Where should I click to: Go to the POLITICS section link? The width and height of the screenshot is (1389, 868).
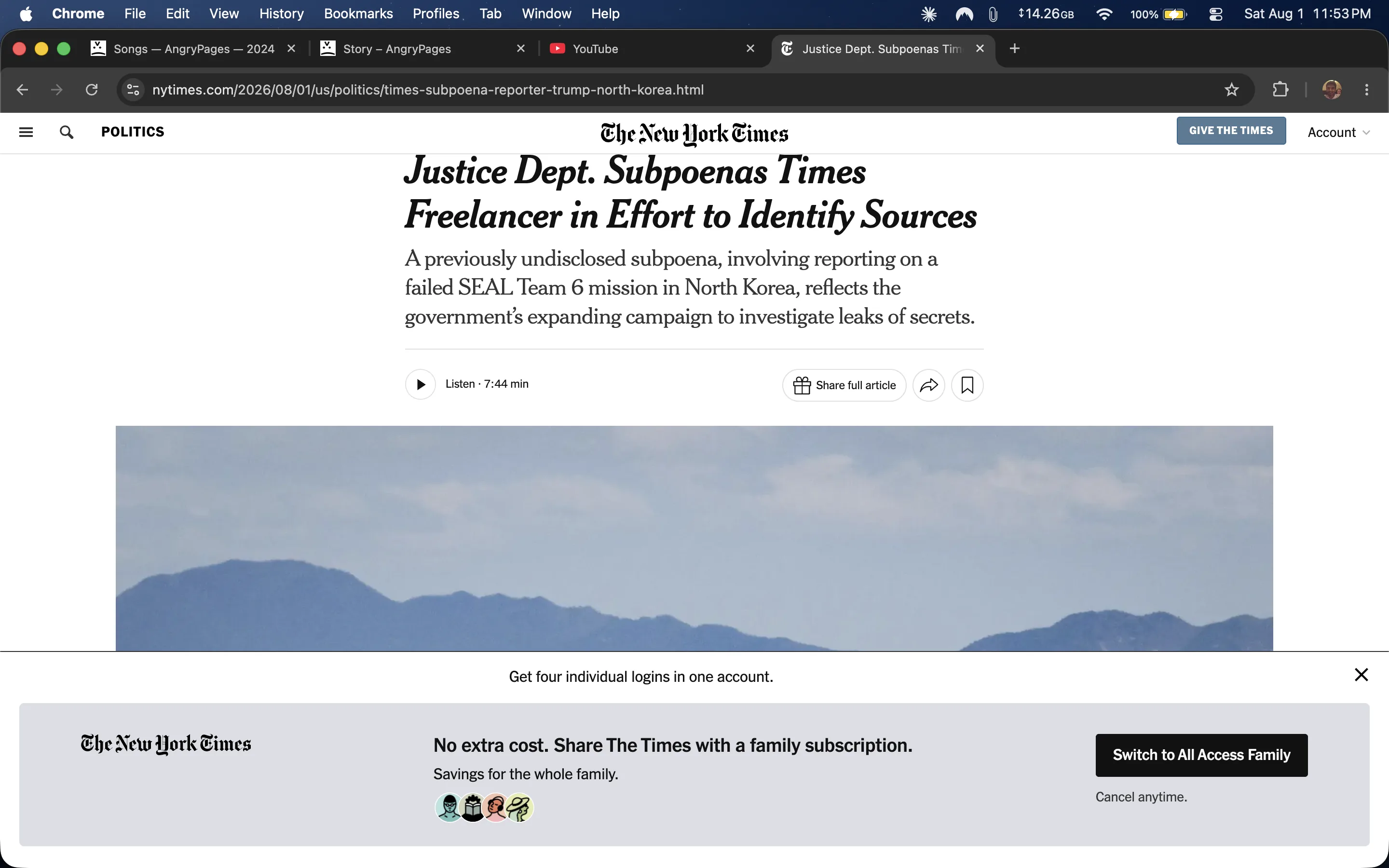(x=133, y=132)
